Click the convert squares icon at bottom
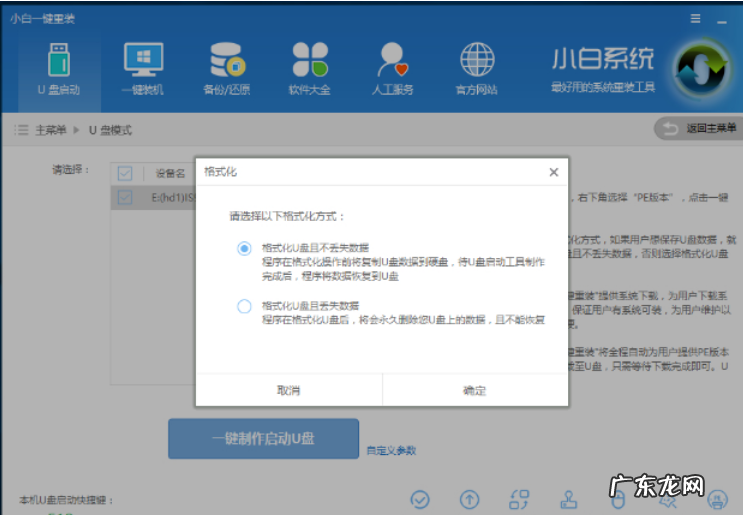The height and width of the screenshot is (515, 743). click(519, 499)
